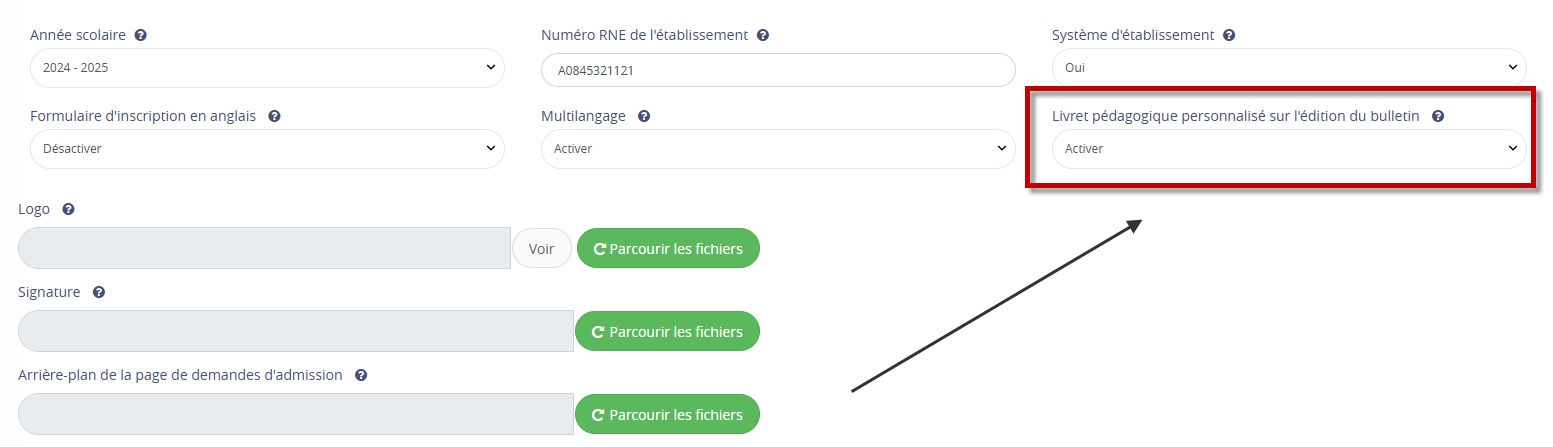Click the Voir button next to Logo
This screenshot has height=447, width=1553.
[542, 248]
